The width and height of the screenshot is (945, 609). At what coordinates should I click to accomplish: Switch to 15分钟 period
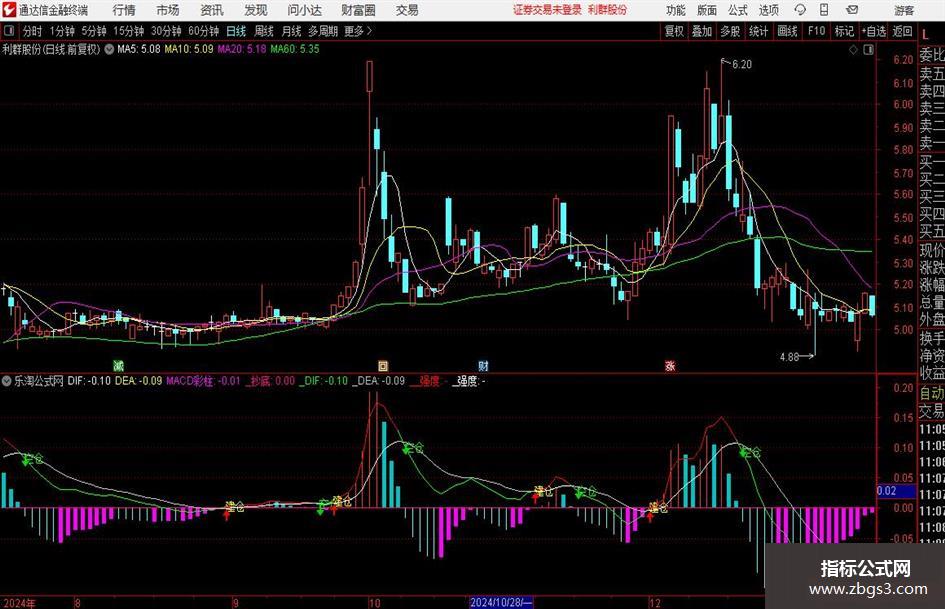[128, 31]
